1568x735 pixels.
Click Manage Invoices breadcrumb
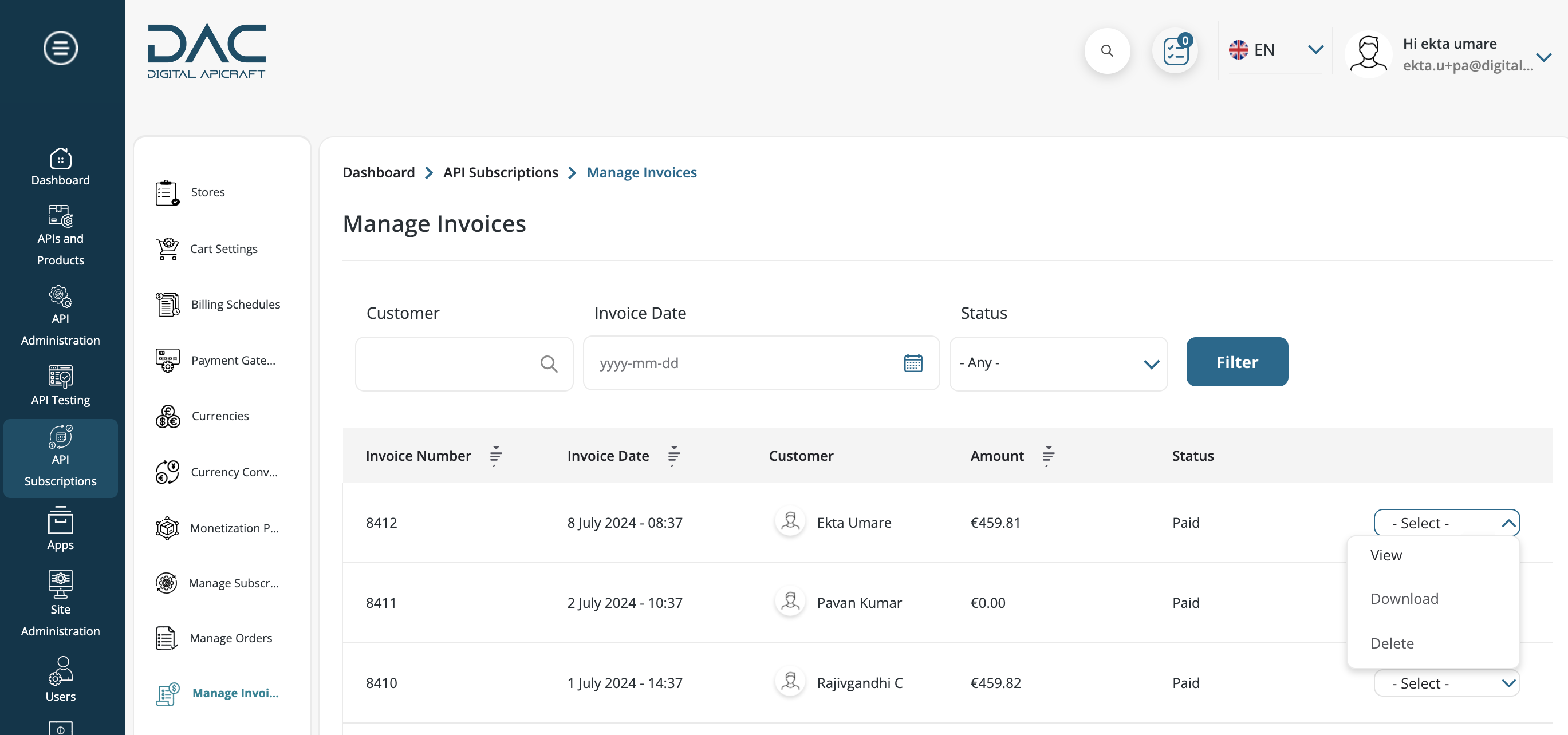[641, 173]
